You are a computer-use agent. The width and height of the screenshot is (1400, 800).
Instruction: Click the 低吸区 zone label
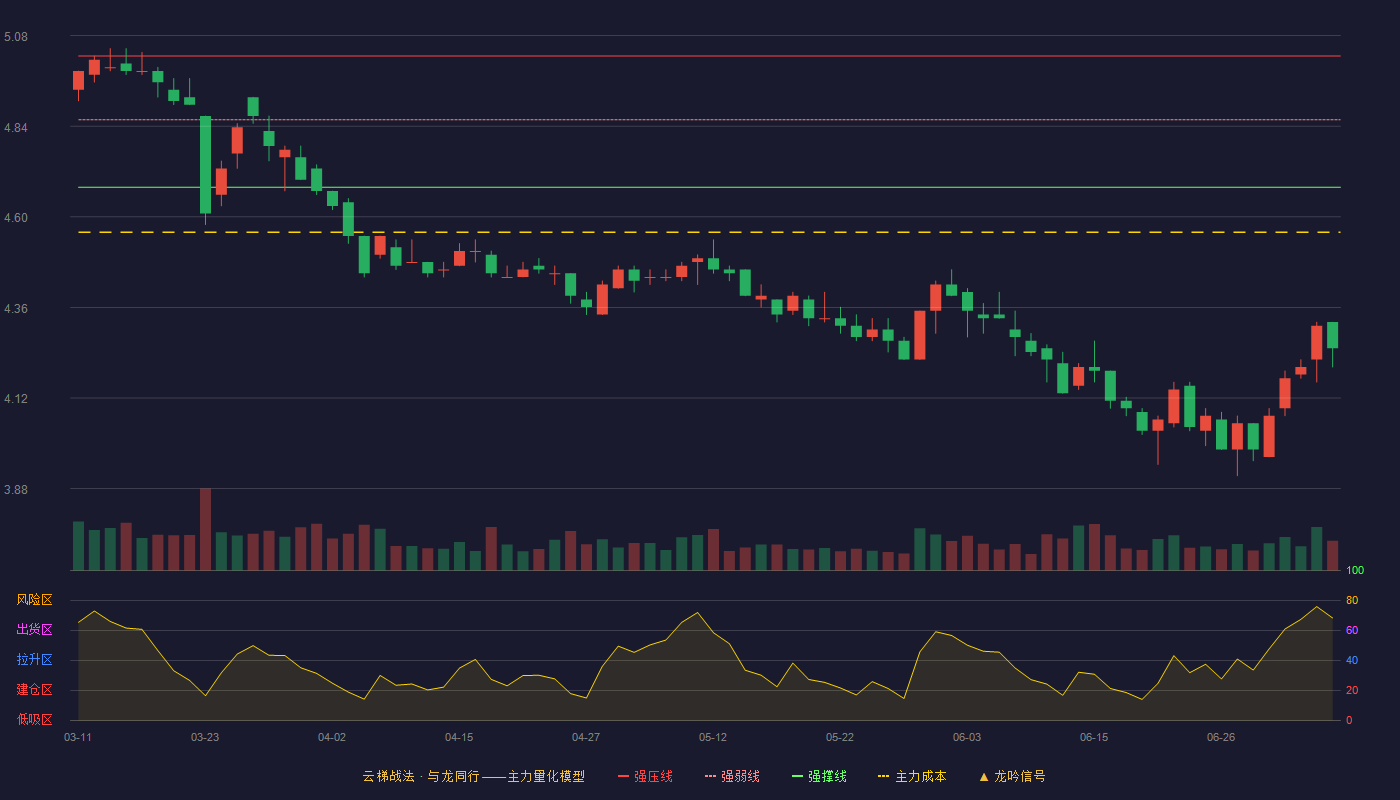pyautogui.click(x=35, y=719)
